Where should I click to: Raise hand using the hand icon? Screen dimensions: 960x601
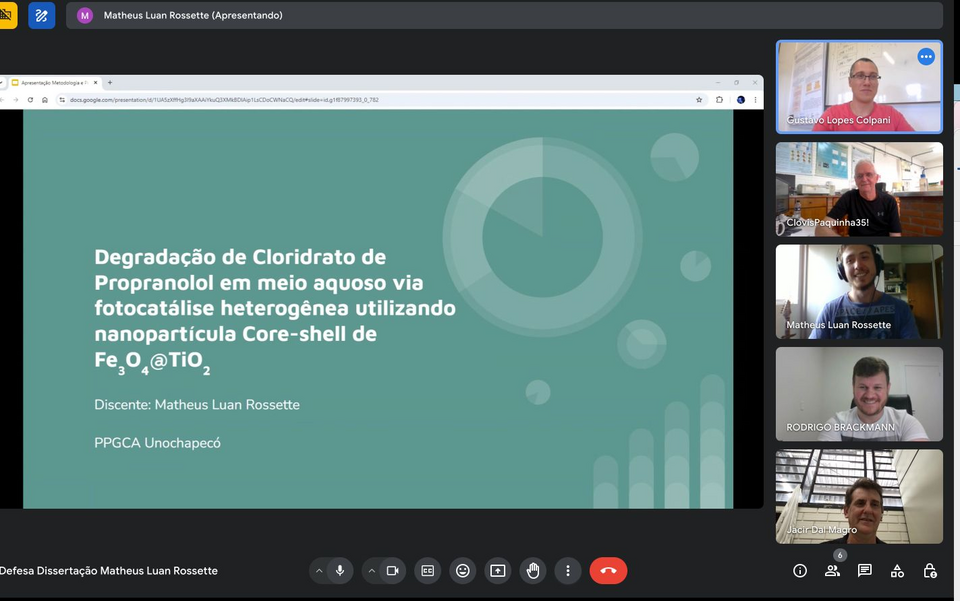(x=533, y=571)
